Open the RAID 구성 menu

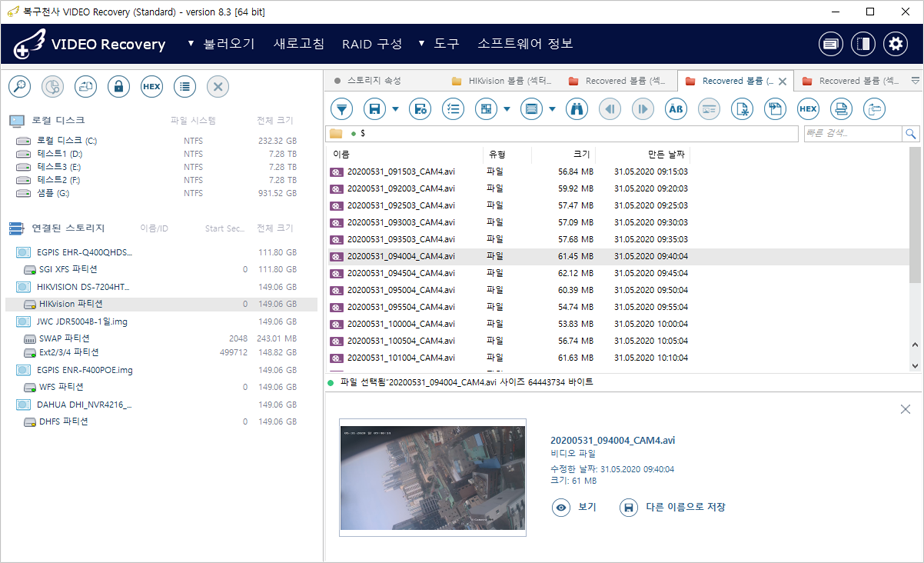point(371,44)
